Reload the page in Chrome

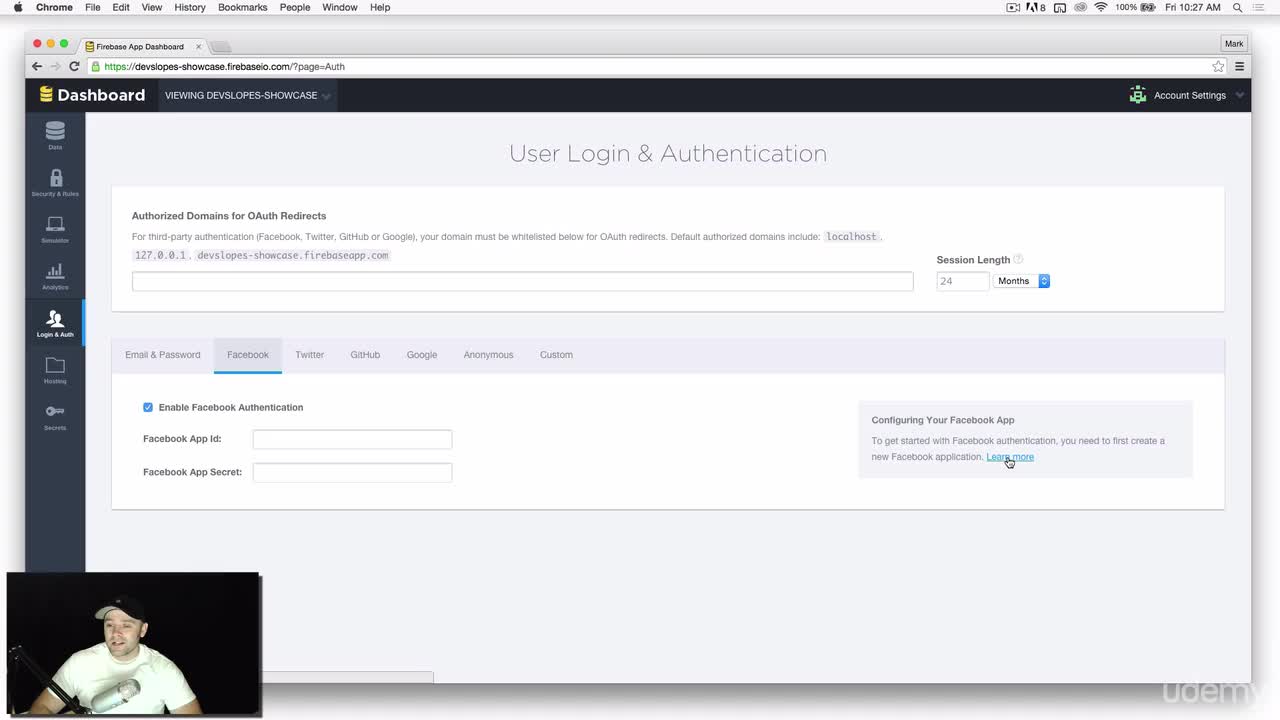click(x=74, y=66)
